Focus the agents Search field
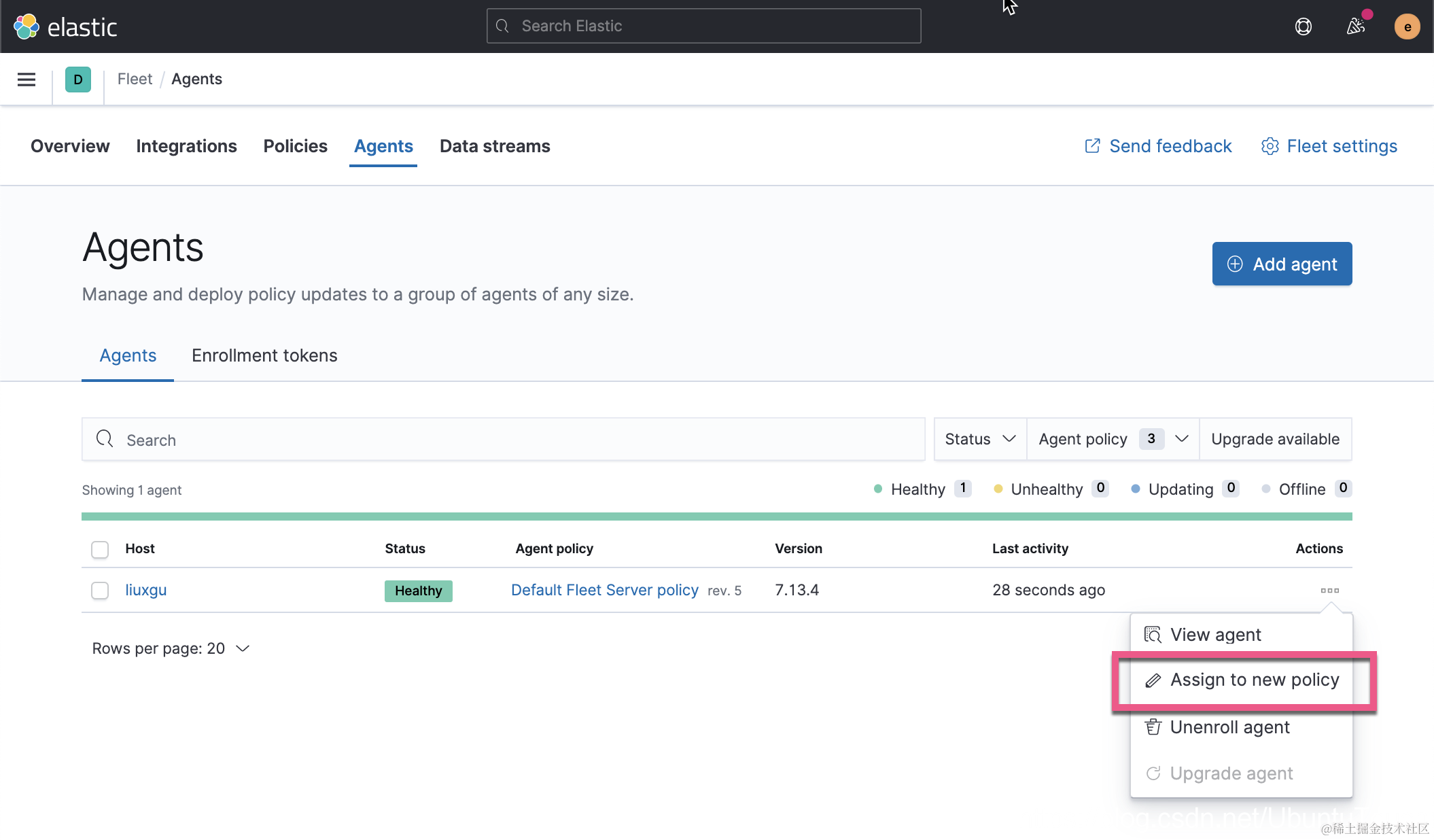Image resolution: width=1434 pixels, height=840 pixels. pos(503,440)
